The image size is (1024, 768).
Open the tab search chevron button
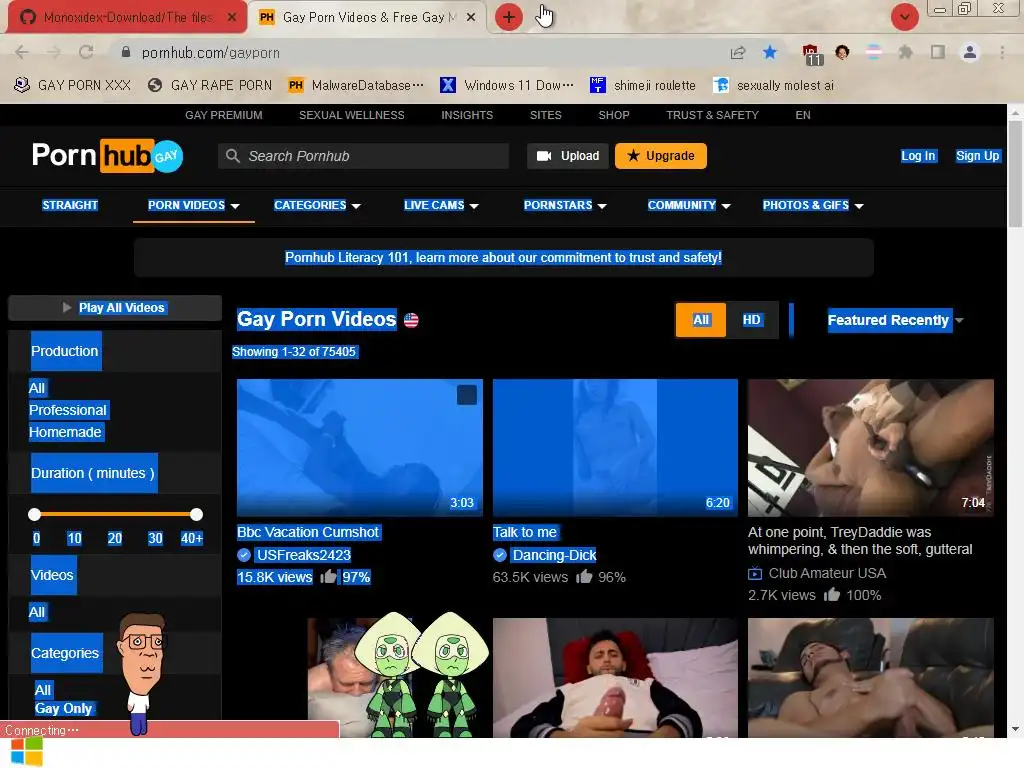tap(904, 17)
